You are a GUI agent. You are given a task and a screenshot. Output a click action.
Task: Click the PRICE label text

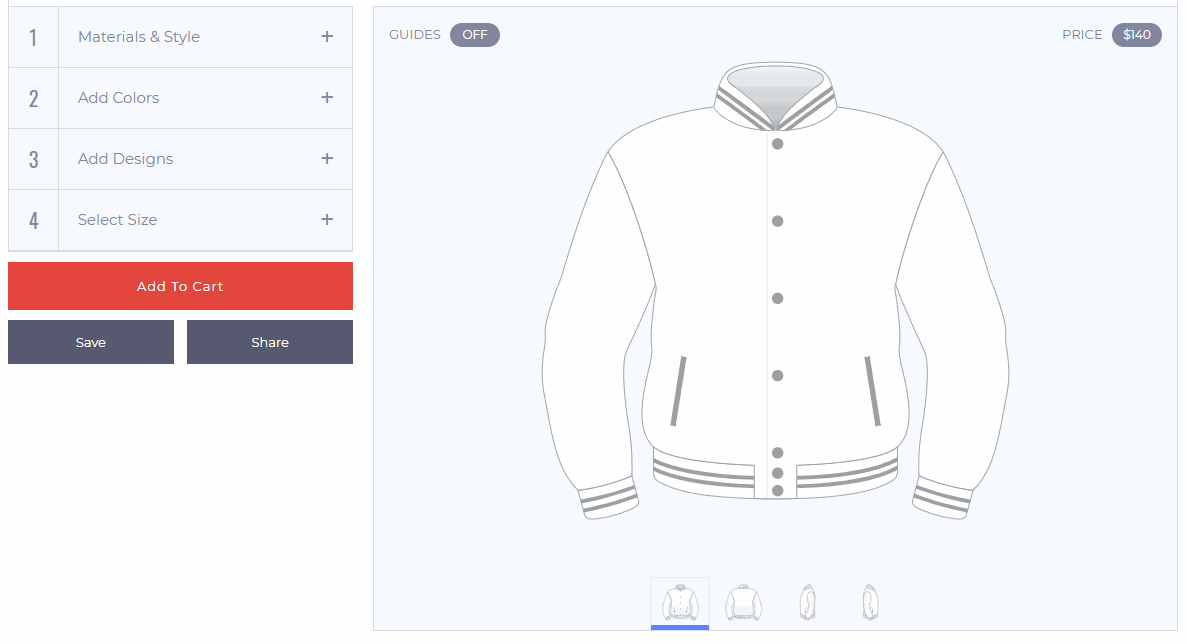click(x=1082, y=35)
